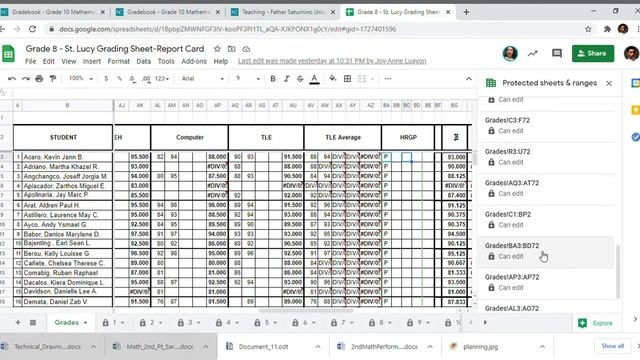Screen dimensions: 640x360
Task: Open the Google Sheets home icon
Action: tap(8, 54)
